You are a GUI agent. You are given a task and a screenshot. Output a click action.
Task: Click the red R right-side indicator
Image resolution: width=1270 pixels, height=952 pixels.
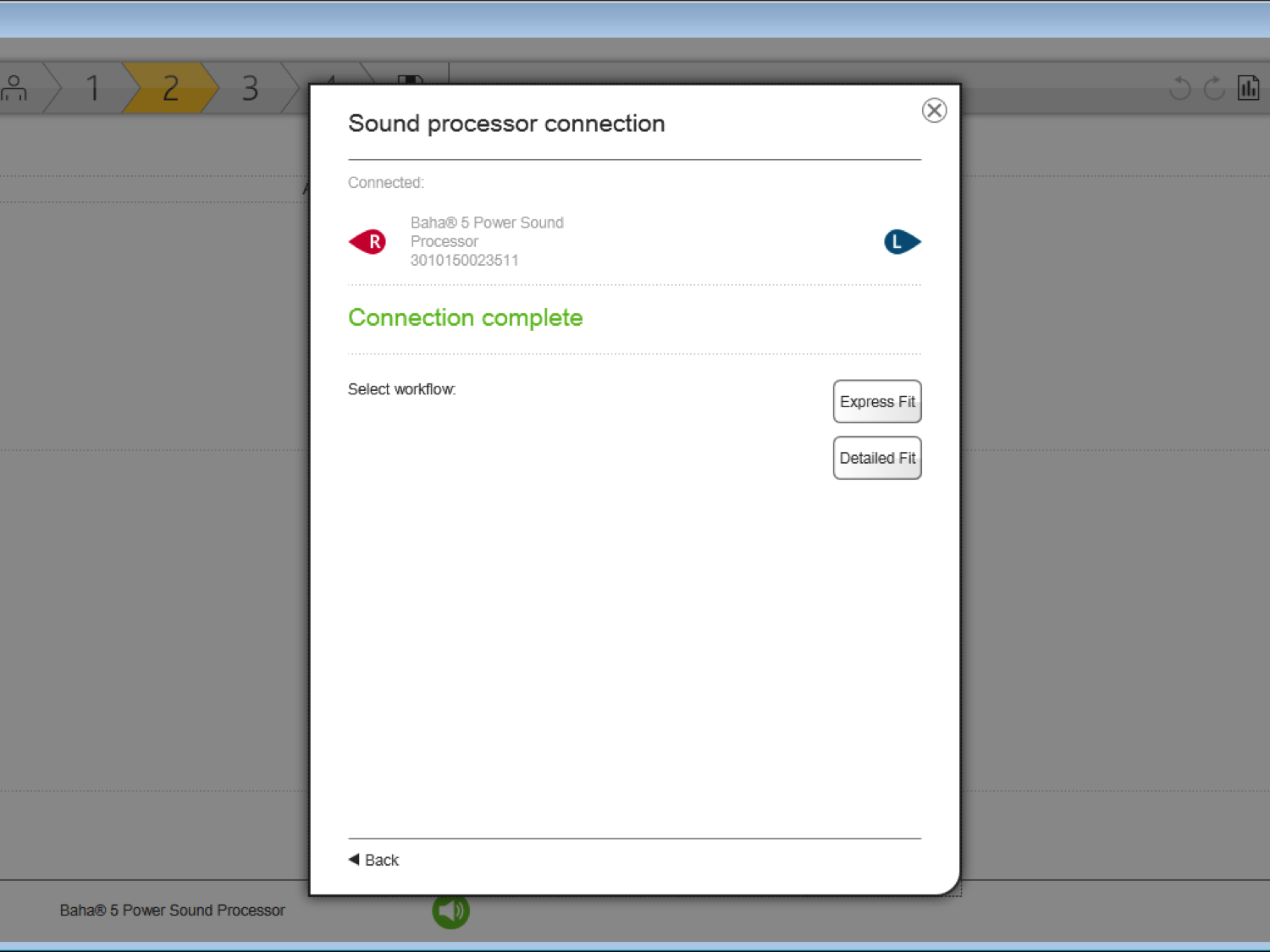367,242
